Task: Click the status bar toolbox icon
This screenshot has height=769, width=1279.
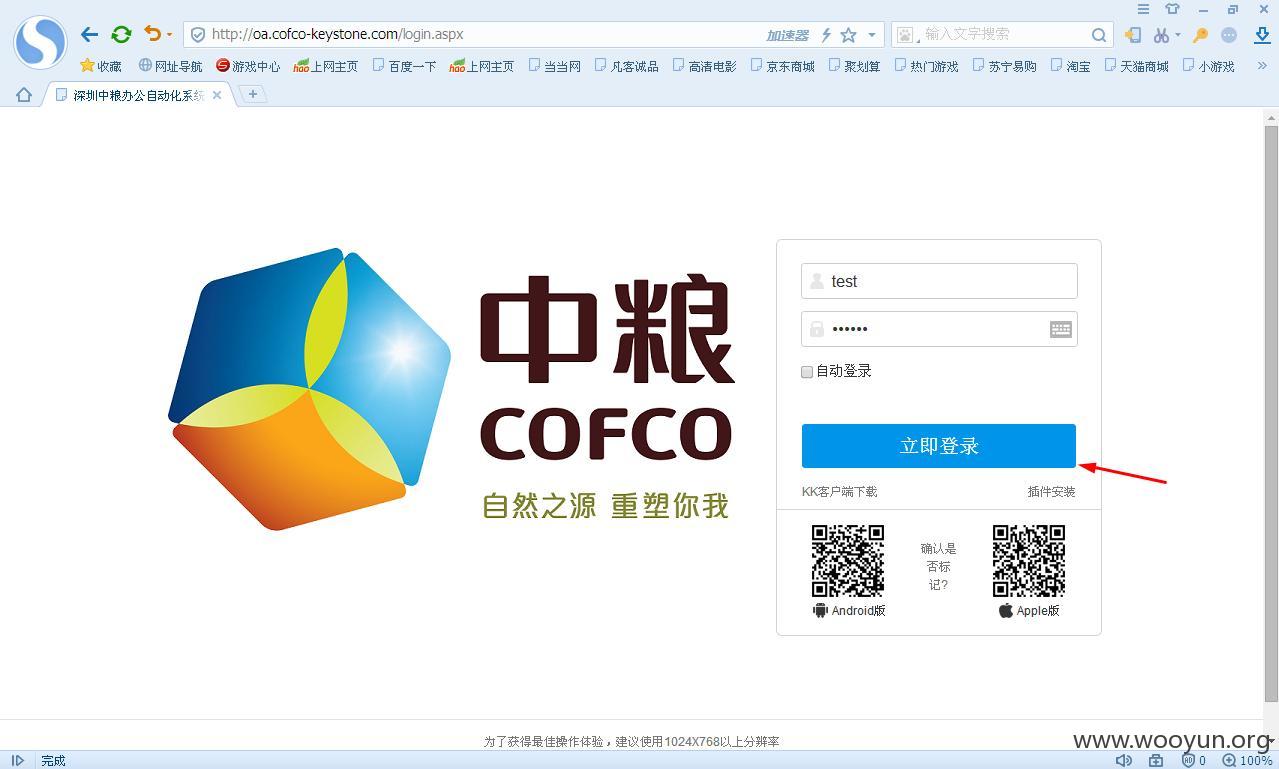Action: [1156, 760]
